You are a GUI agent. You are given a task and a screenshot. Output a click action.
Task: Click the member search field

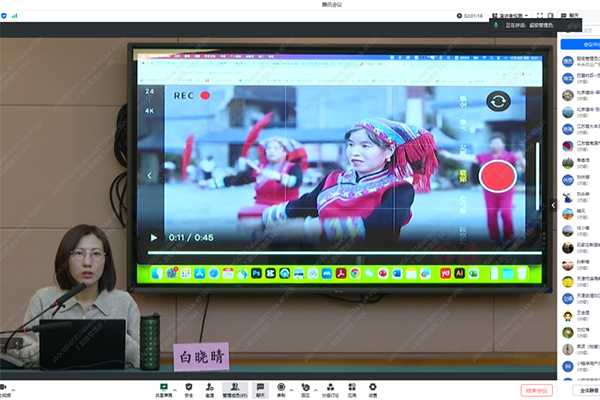pos(580,30)
